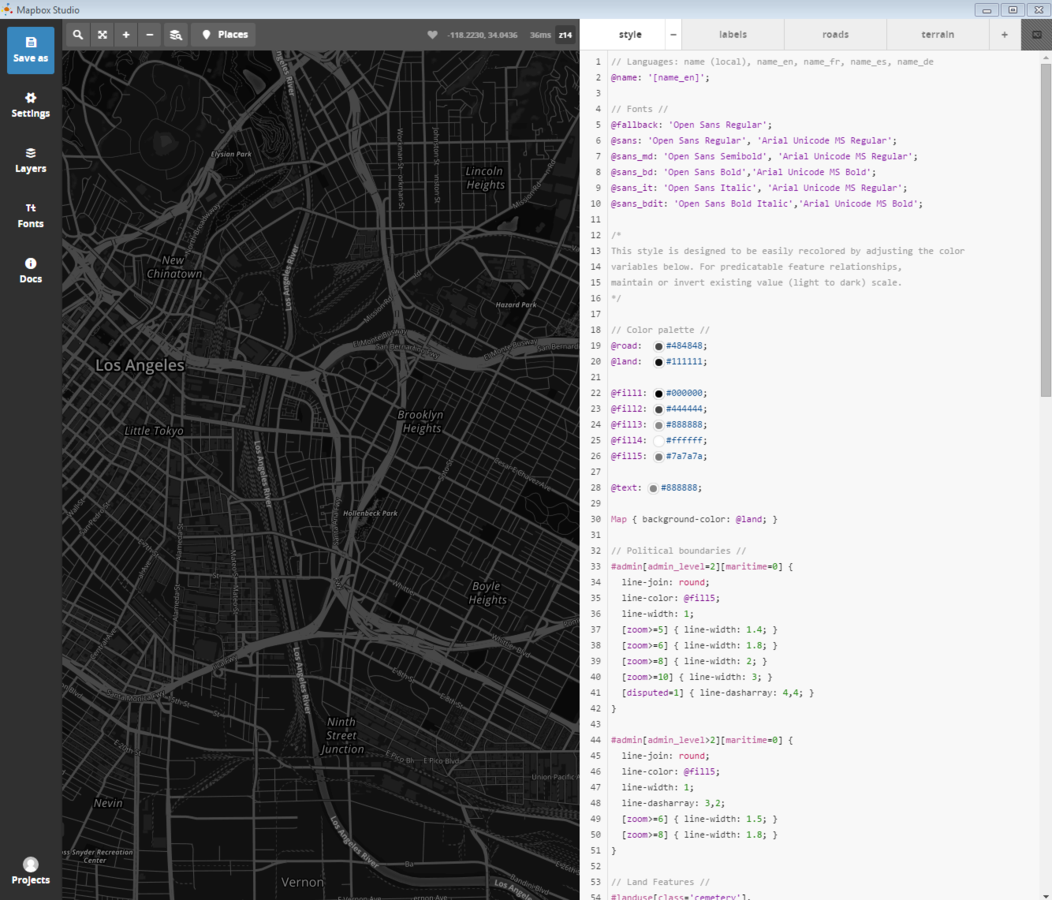This screenshot has height=900, width=1052.
Task: Switch to the terrain tab
Action: pyautogui.click(x=937, y=35)
